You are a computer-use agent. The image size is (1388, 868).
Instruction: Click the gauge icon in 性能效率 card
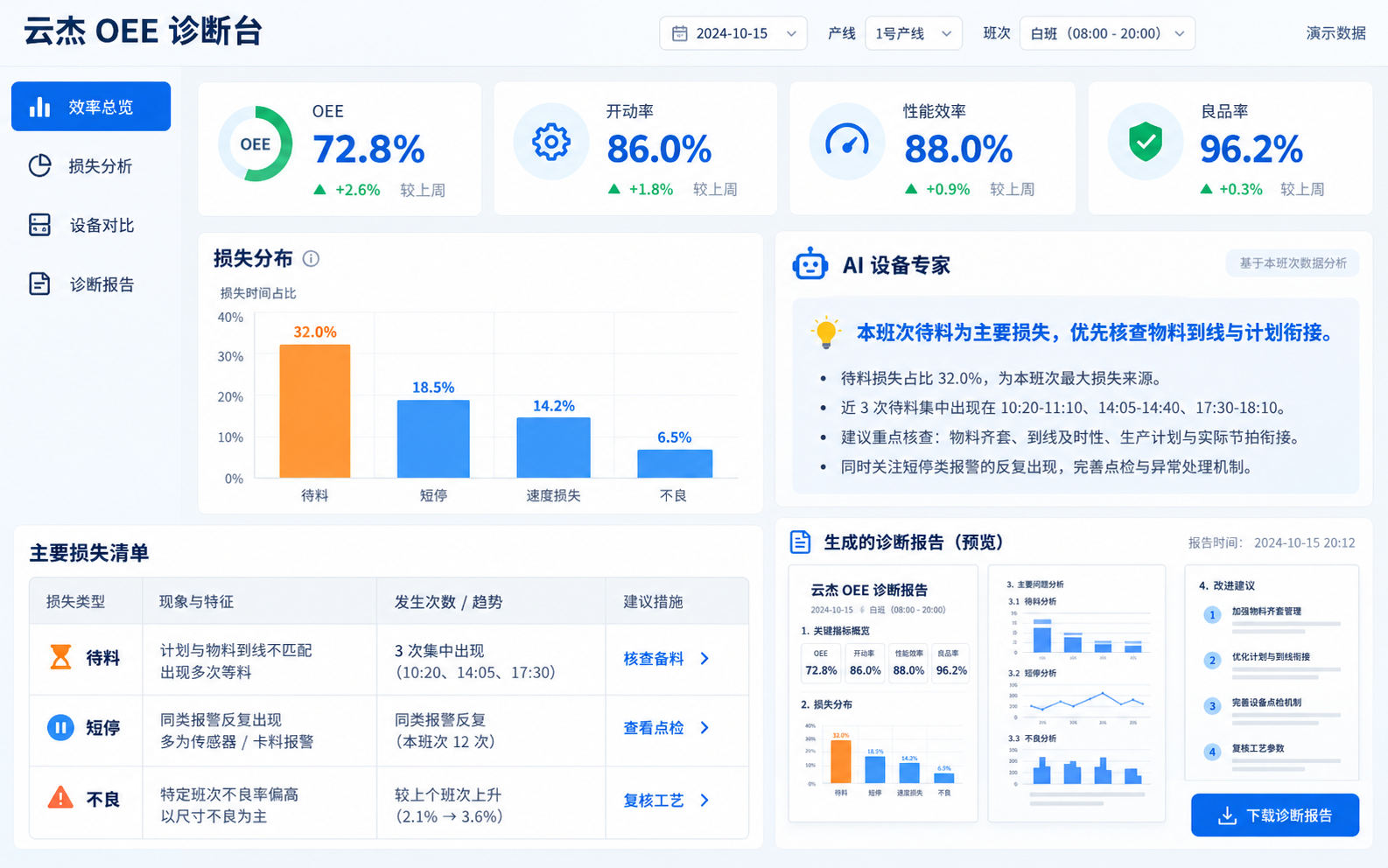847,142
